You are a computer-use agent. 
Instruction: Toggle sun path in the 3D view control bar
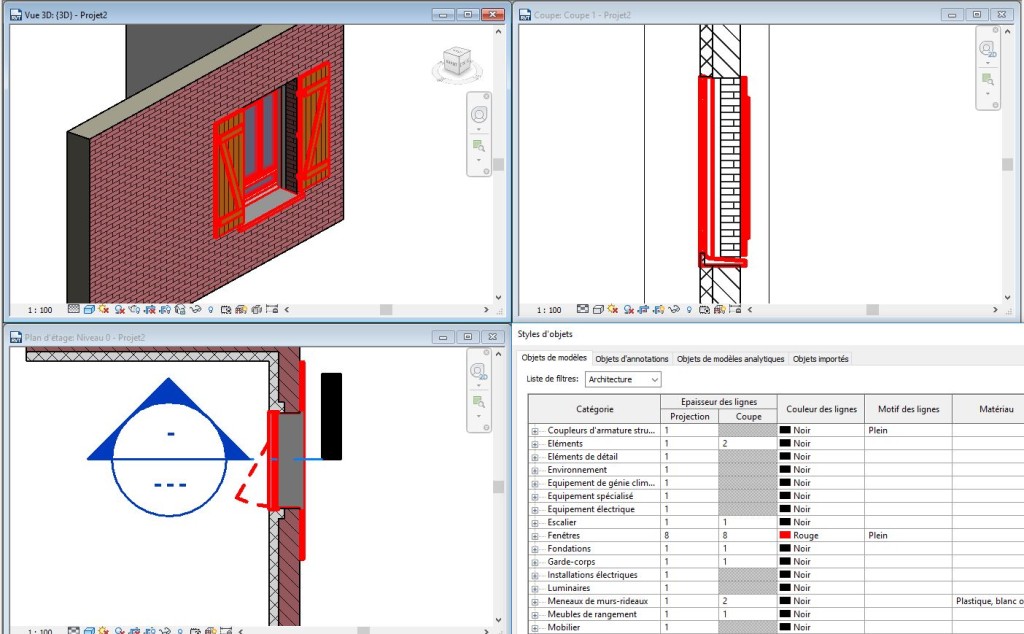click(x=104, y=310)
